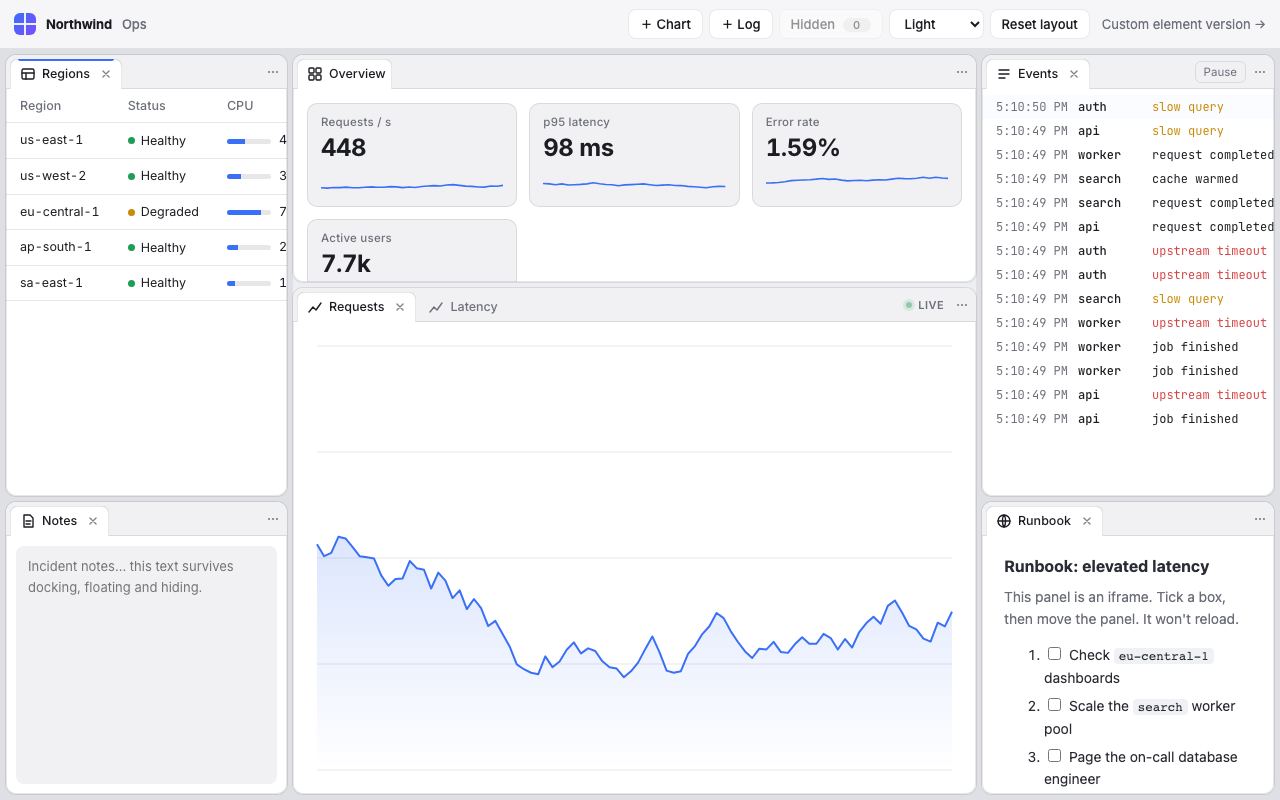This screenshot has height=800, width=1280.
Task: Click the Reset layout button
Action: (x=1040, y=24)
